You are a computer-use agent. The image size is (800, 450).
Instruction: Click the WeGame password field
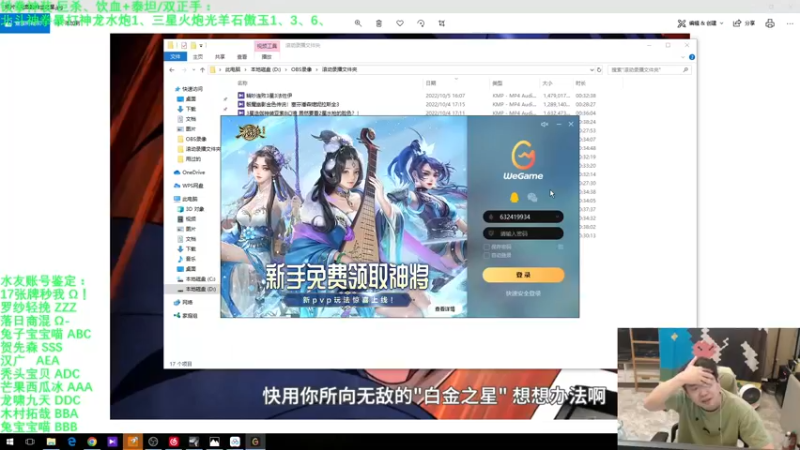click(523, 233)
